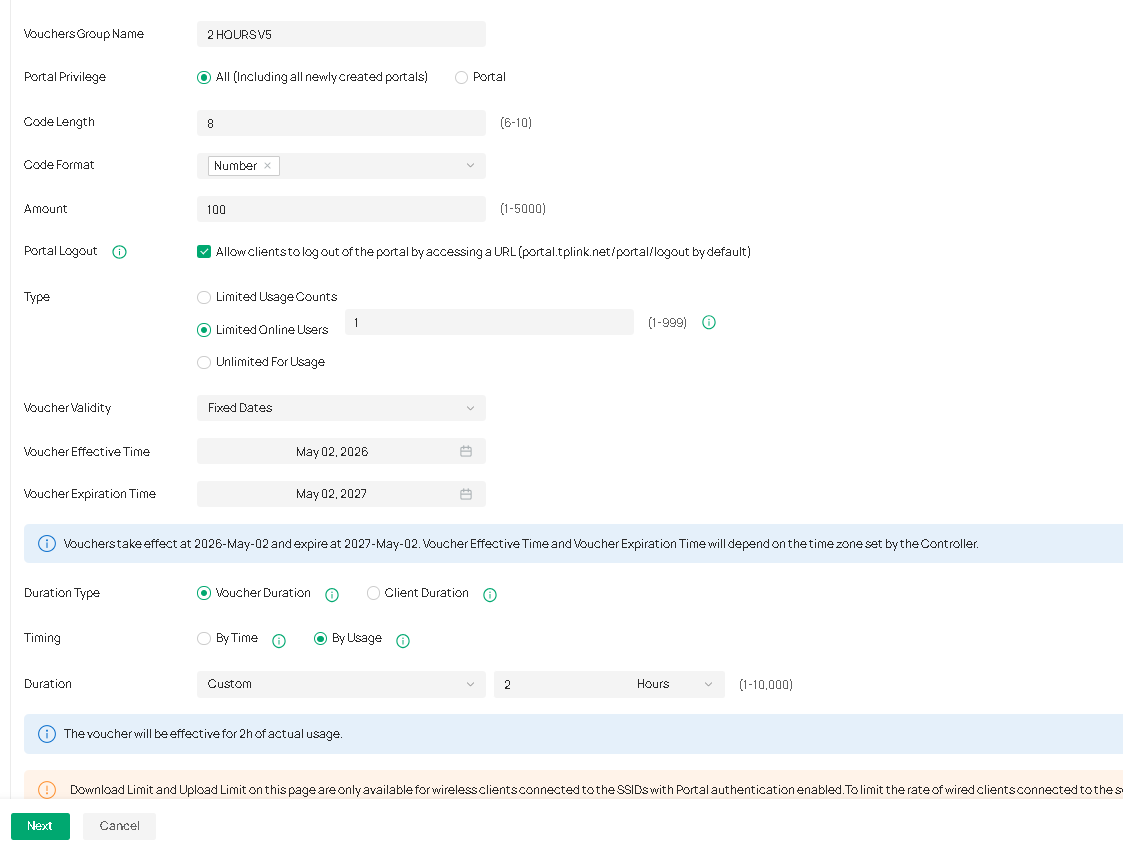Click the Next button
This screenshot has width=1123, height=853.
click(40, 826)
